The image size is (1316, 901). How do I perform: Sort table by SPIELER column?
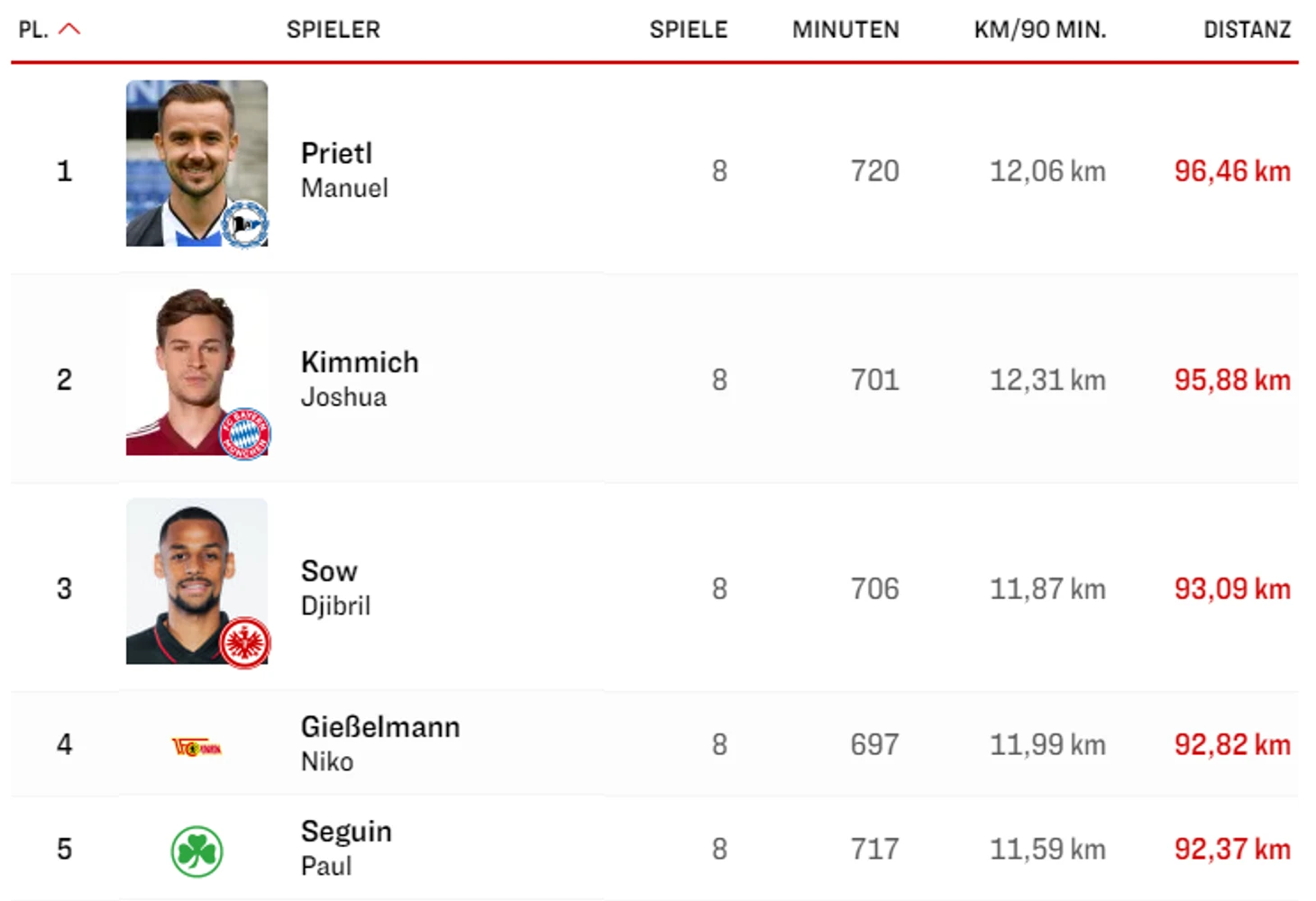point(333,30)
